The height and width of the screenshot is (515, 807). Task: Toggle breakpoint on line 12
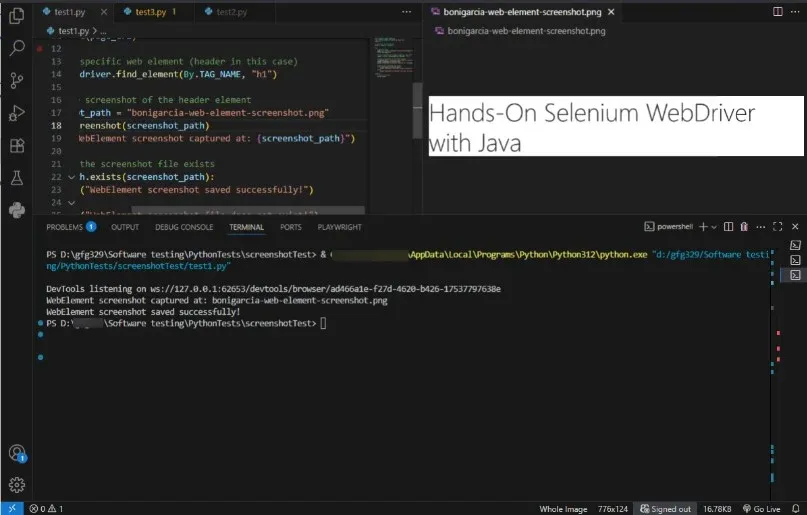(x=39, y=48)
